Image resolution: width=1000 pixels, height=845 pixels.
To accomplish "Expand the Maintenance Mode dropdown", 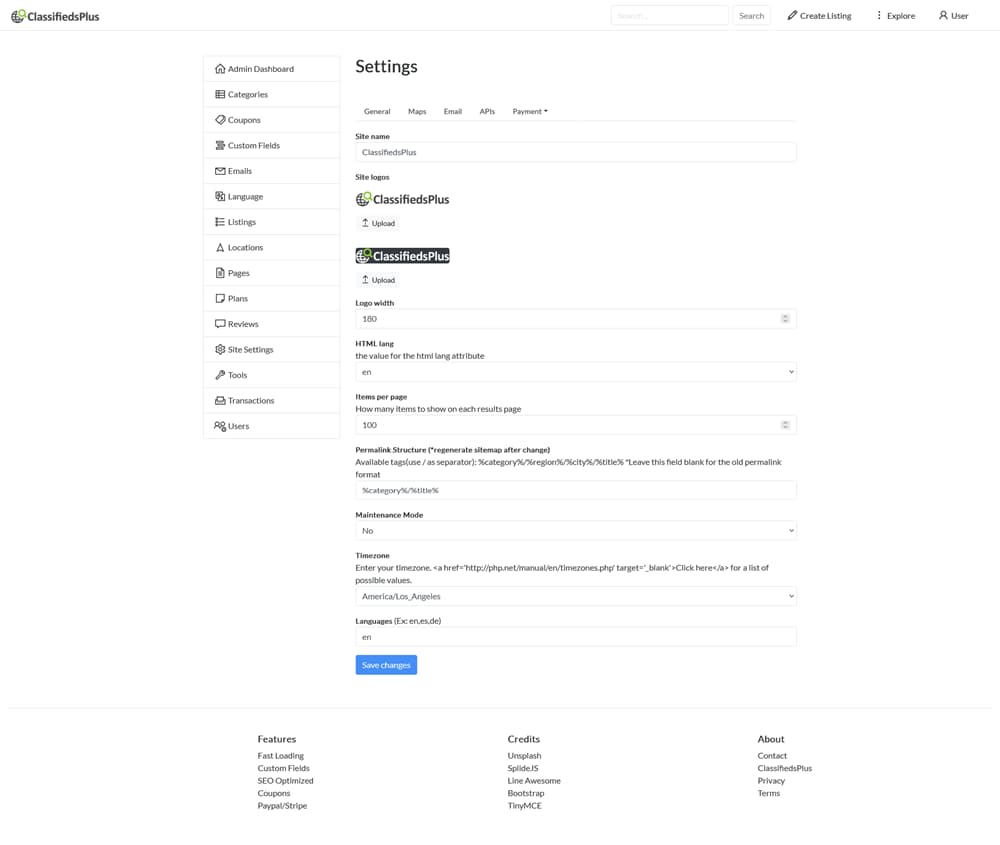I will (575, 531).
